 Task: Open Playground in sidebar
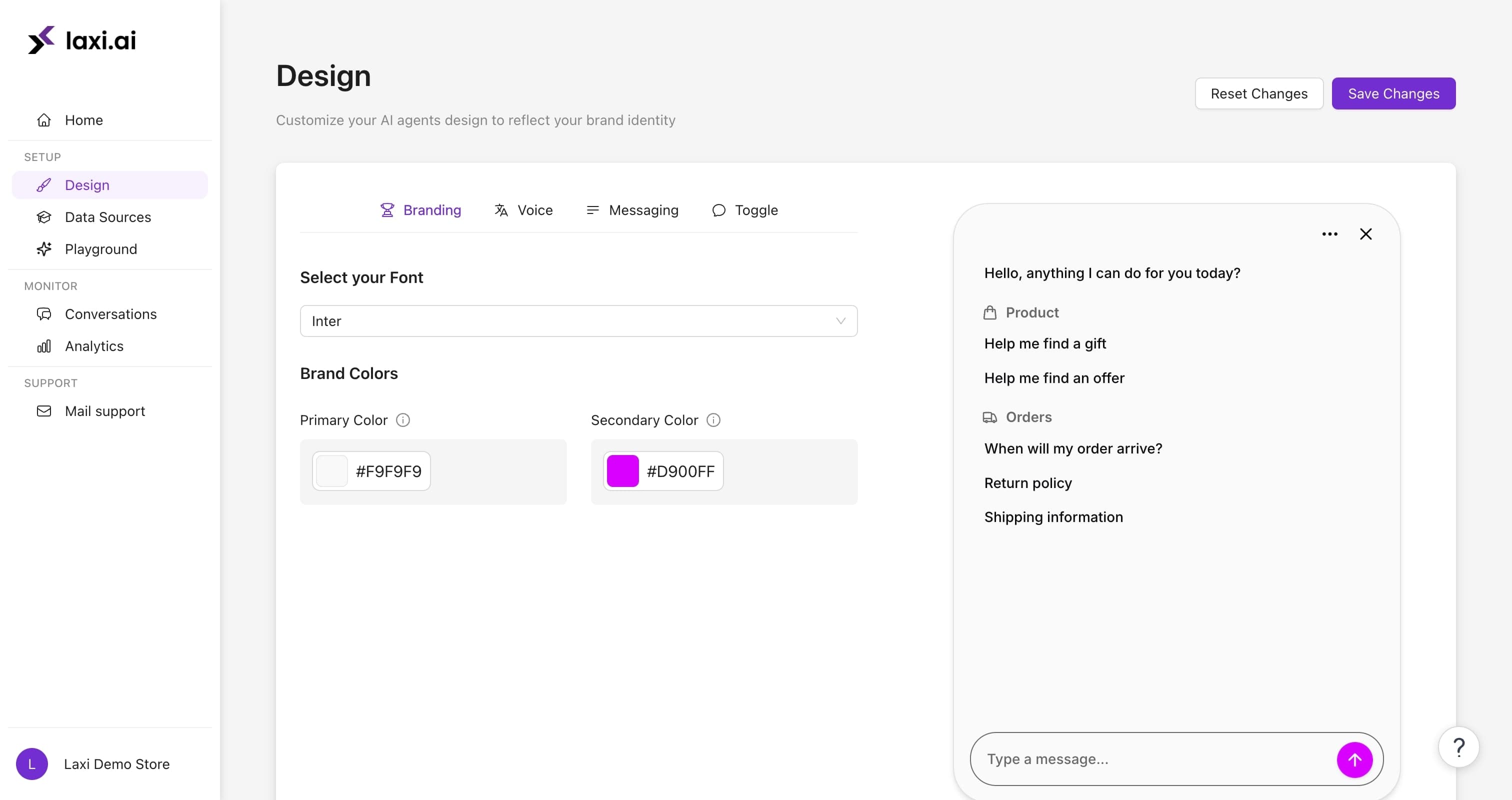click(110, 249)
